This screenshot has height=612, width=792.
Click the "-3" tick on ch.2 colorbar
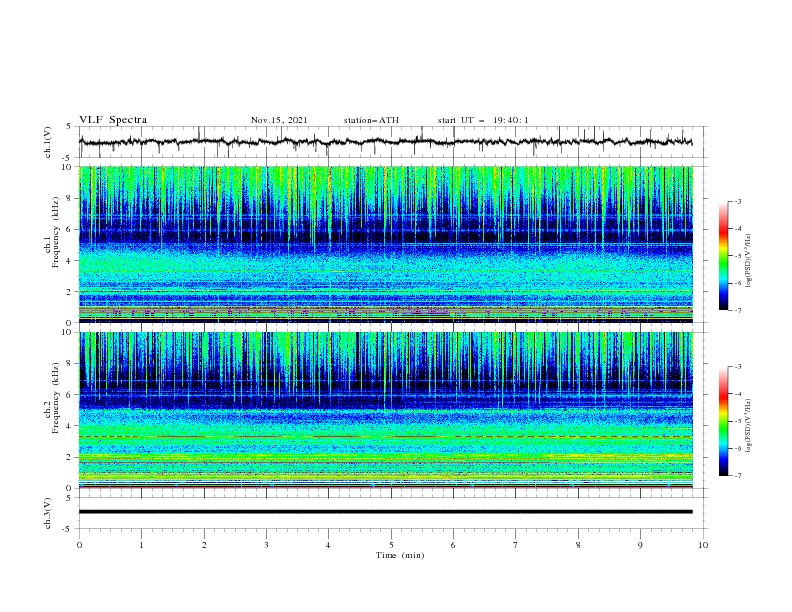(737, 367)
